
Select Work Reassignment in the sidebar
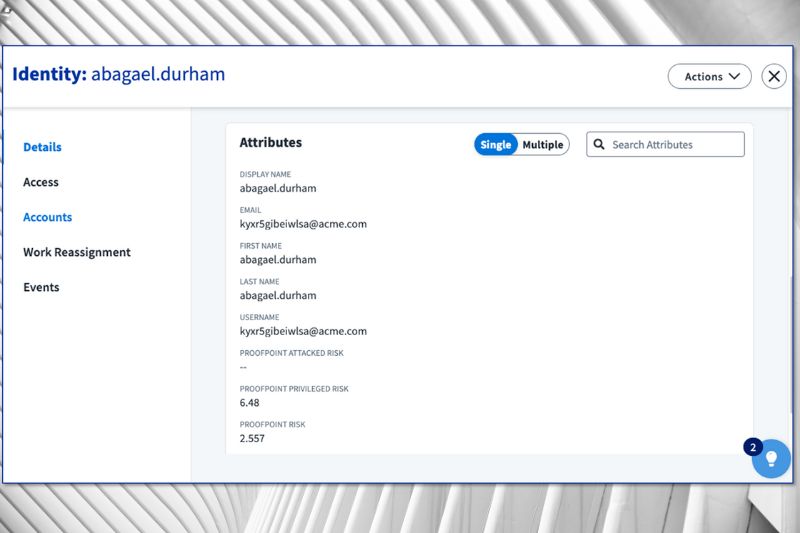(x=77, y=252)
